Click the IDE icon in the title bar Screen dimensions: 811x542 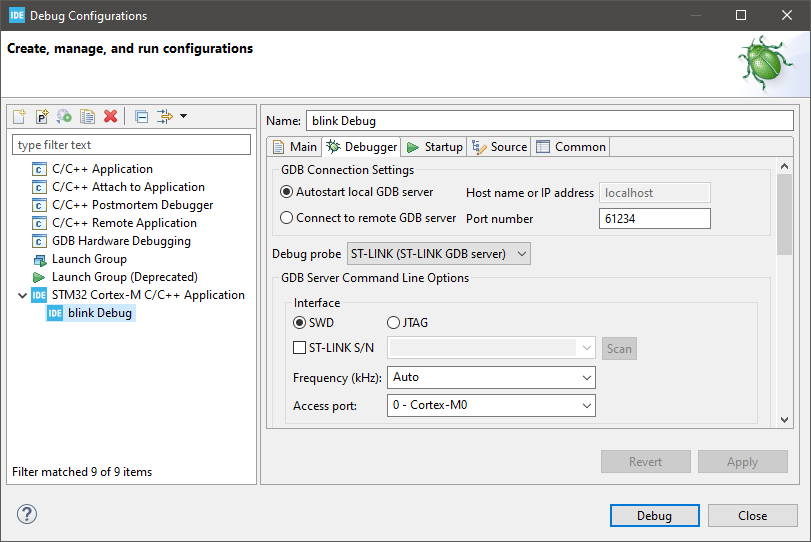pos(17,15)
